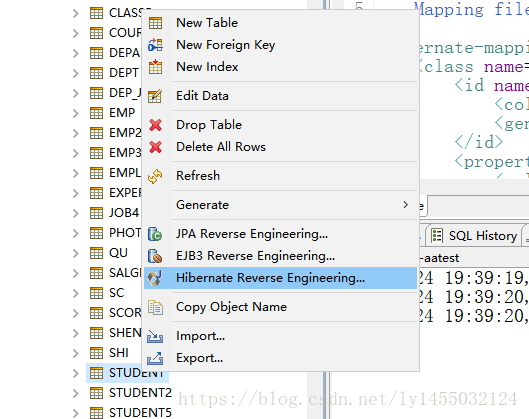Select the QU table label
Viewport: 529px width, 419px height.
coord(118,253)
